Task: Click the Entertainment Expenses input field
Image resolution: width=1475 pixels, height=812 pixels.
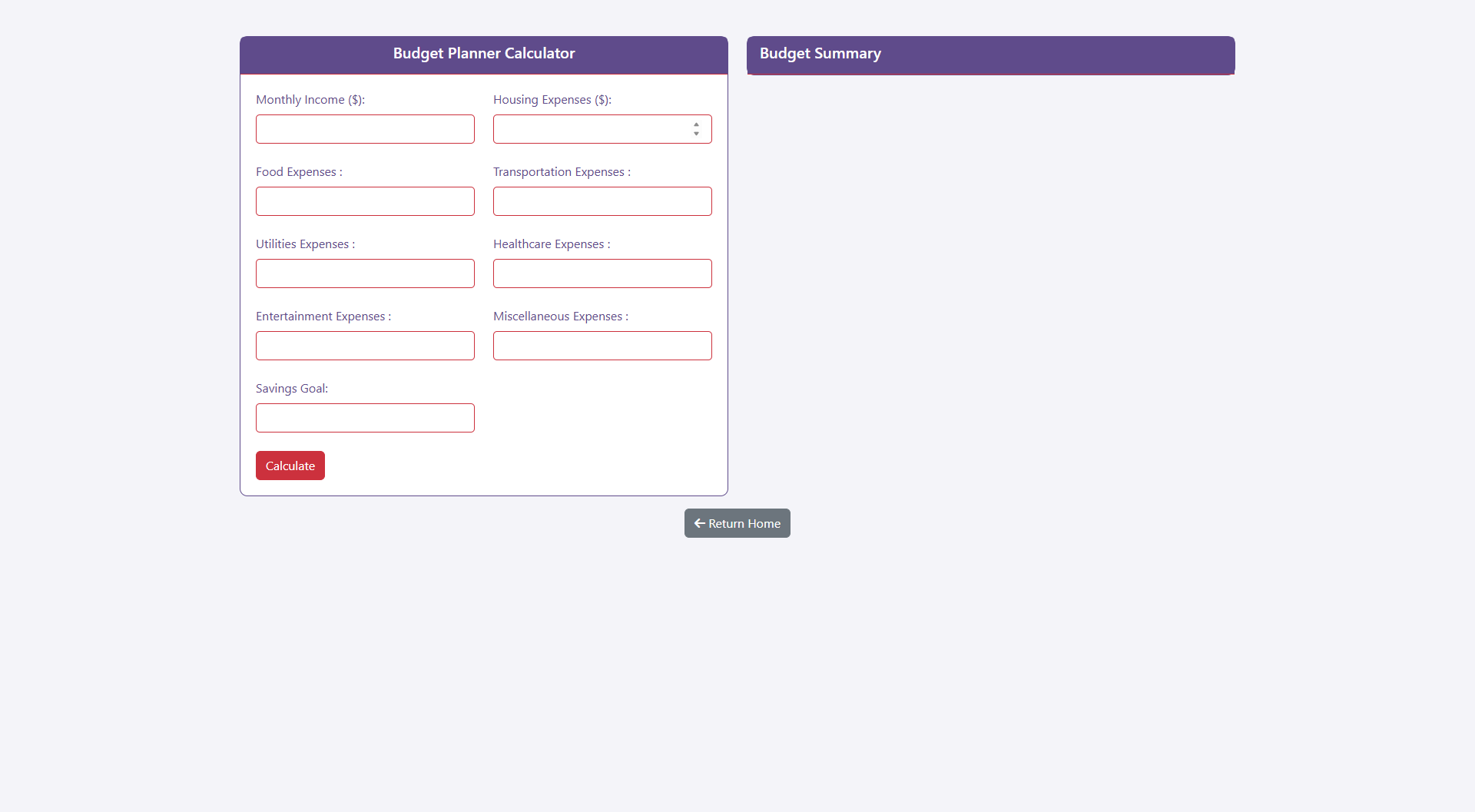Action: pyautogui.click(x=365, y=346)
